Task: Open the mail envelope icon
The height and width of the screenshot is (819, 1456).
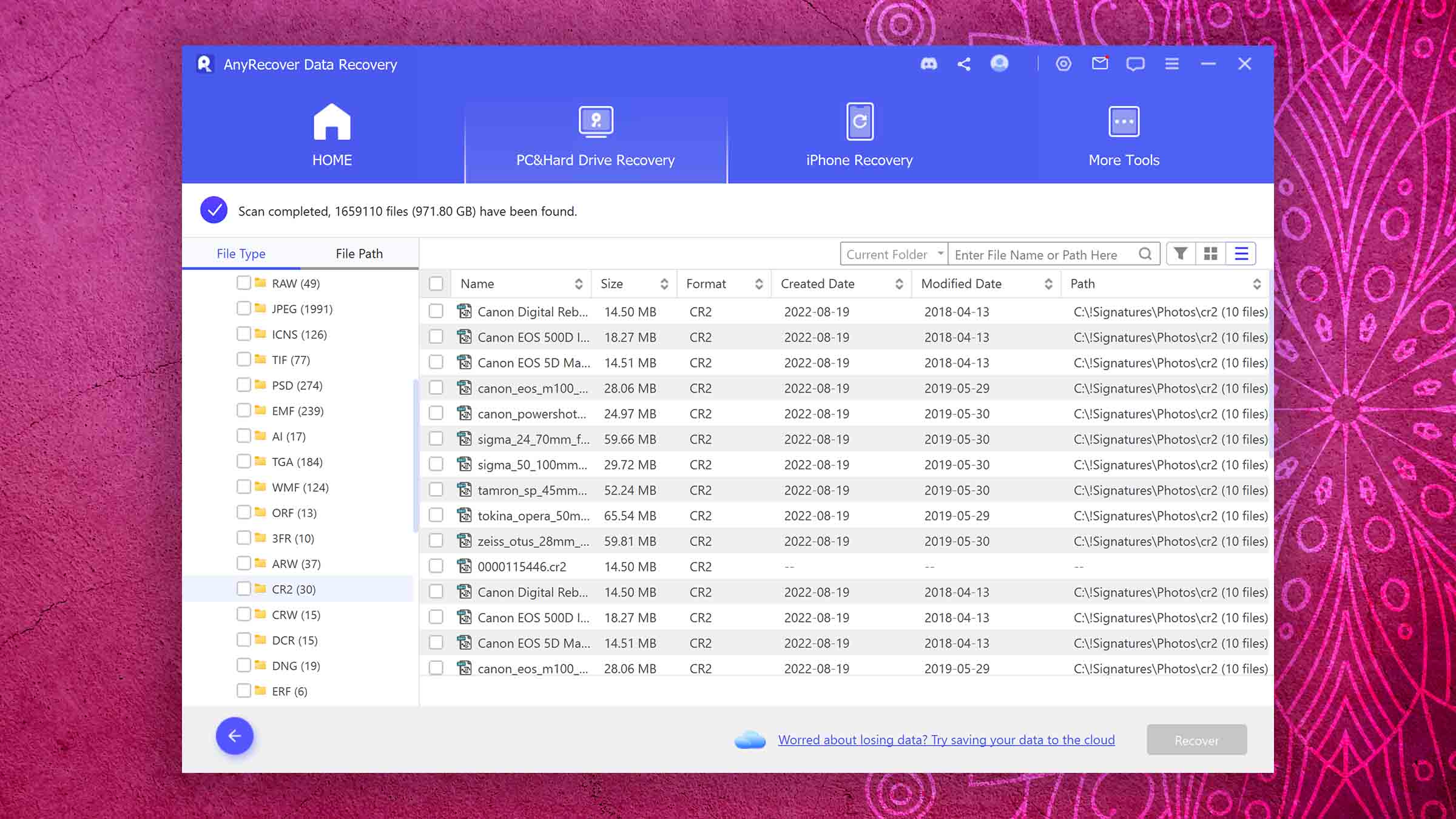Action: pyautogui.click(x=1100, y=63)
